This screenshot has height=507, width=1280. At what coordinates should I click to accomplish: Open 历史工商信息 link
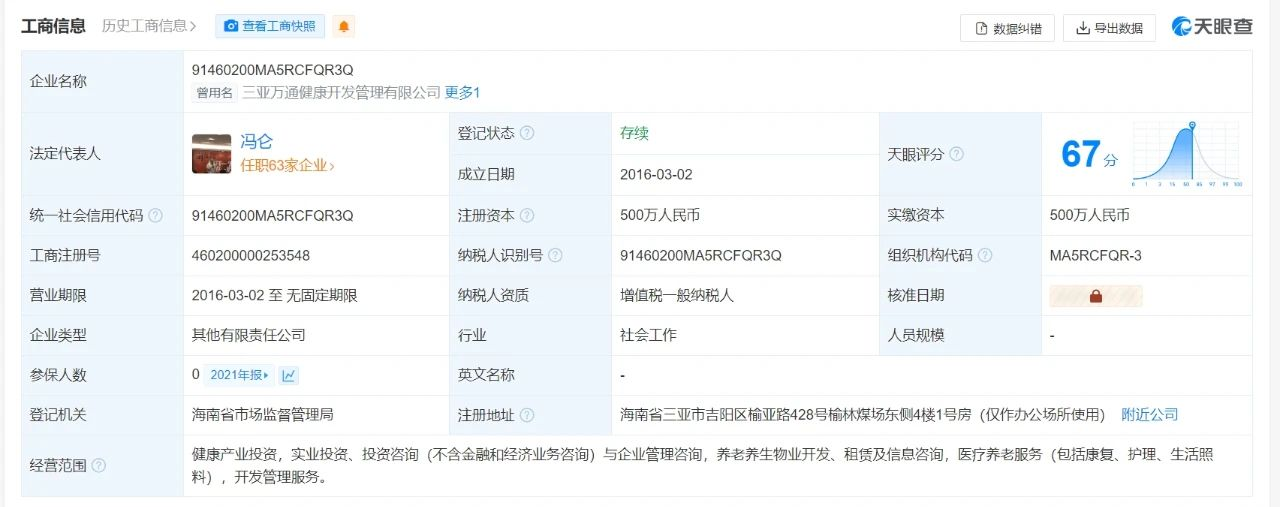[149, 26]
